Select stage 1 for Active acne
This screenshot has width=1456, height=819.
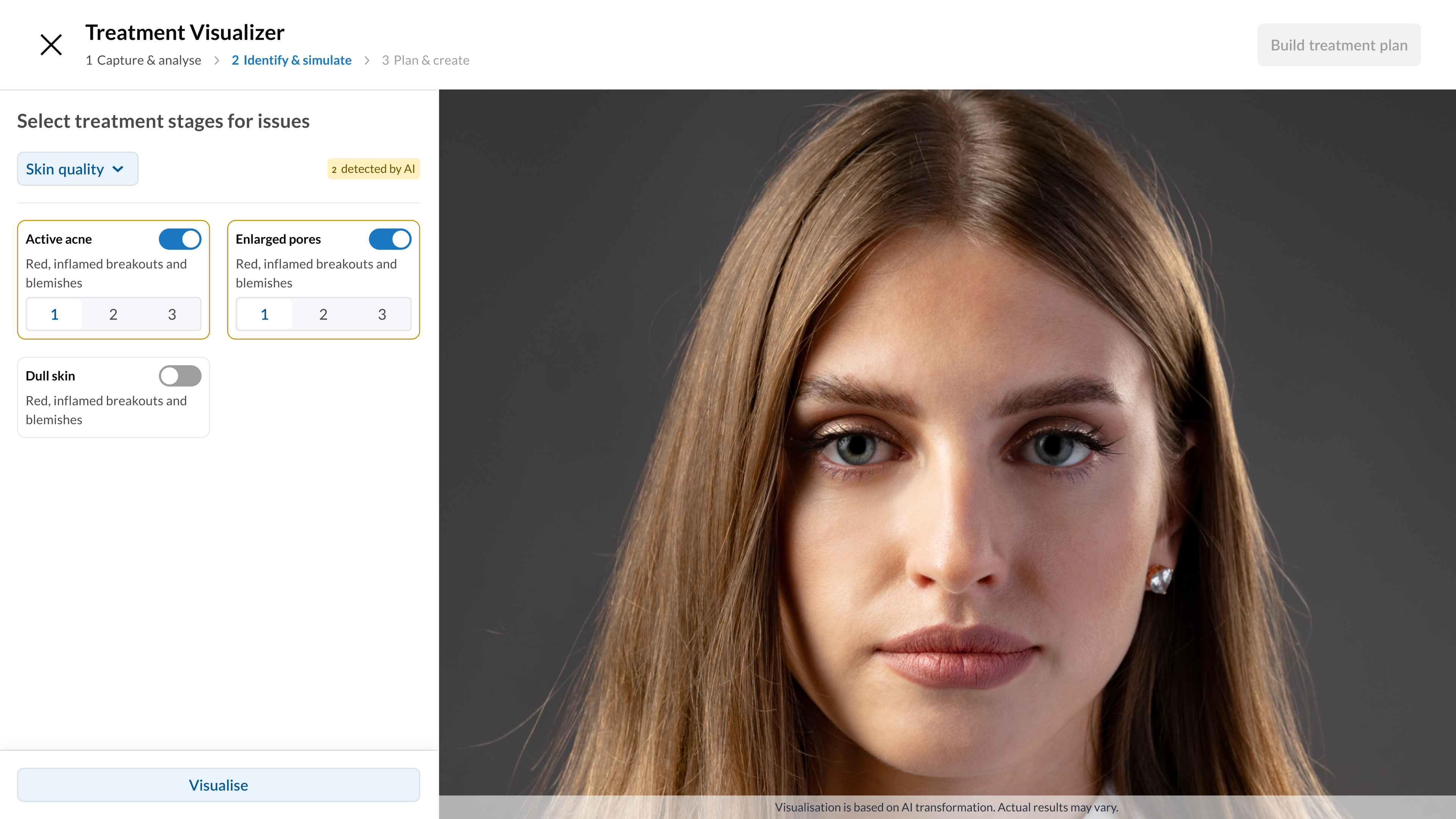point(55,314)
